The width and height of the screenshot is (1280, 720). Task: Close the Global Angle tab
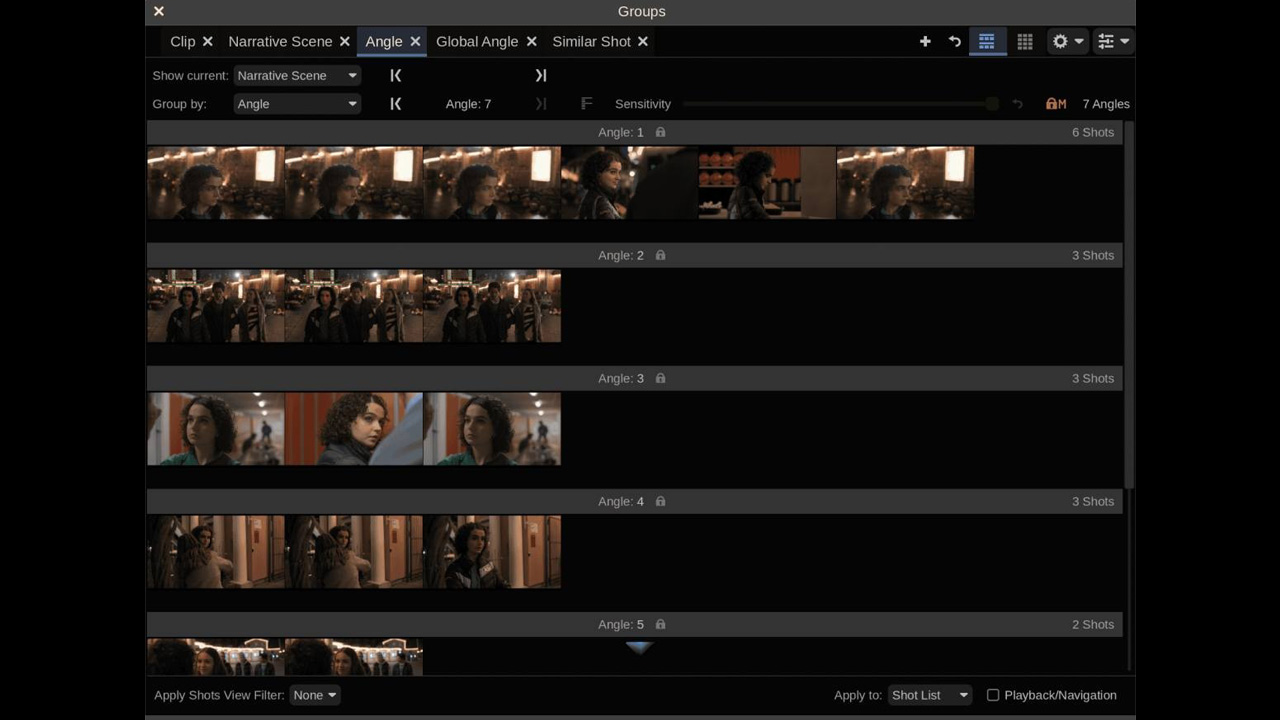tap(531, 41)
